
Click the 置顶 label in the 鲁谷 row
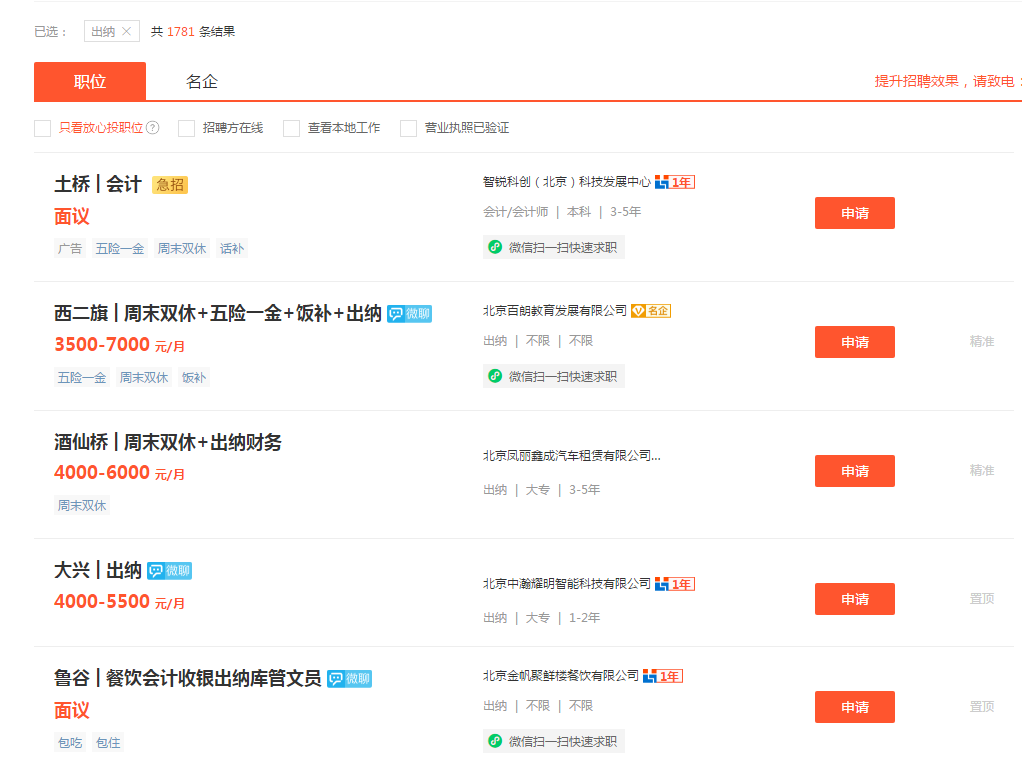pyautogui.click(x=982, y=706)
